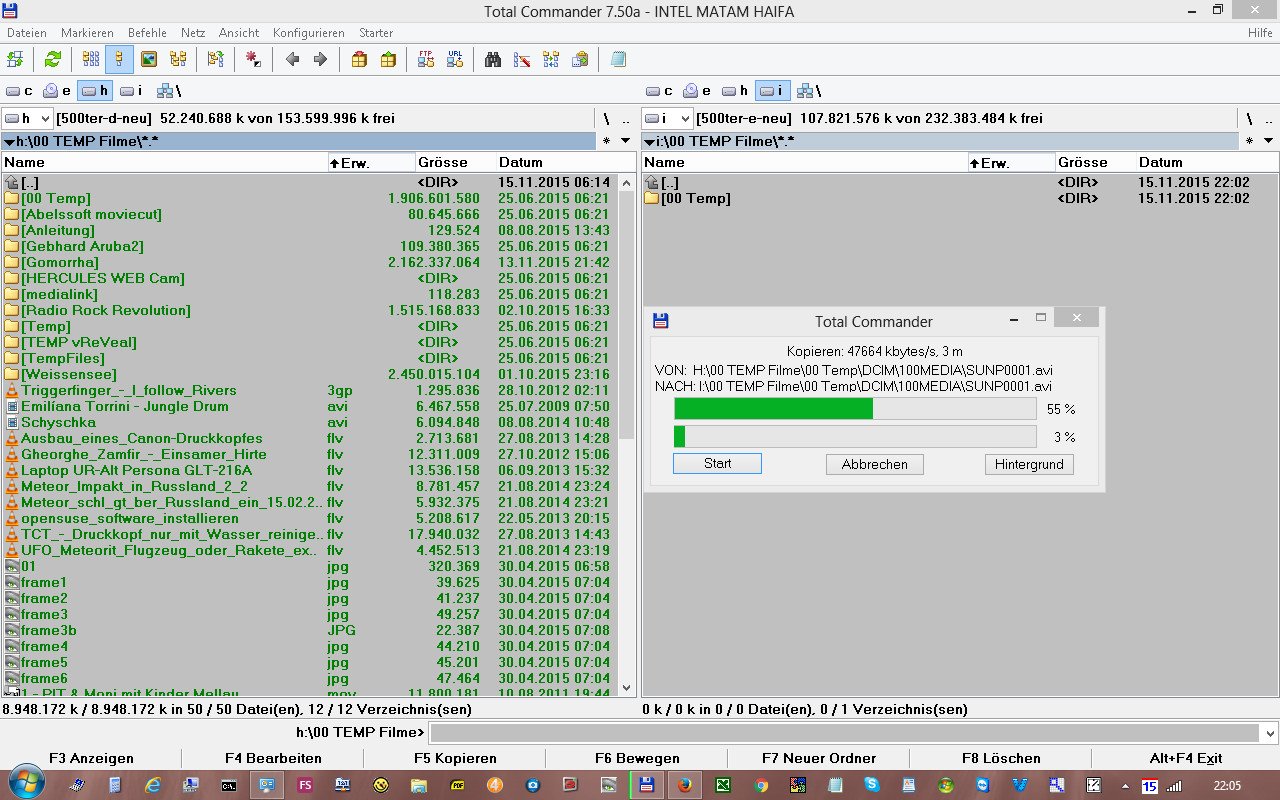This screenshot has height=800, width=1280.
Task: Open the Dateien menu
Action: 26,33
